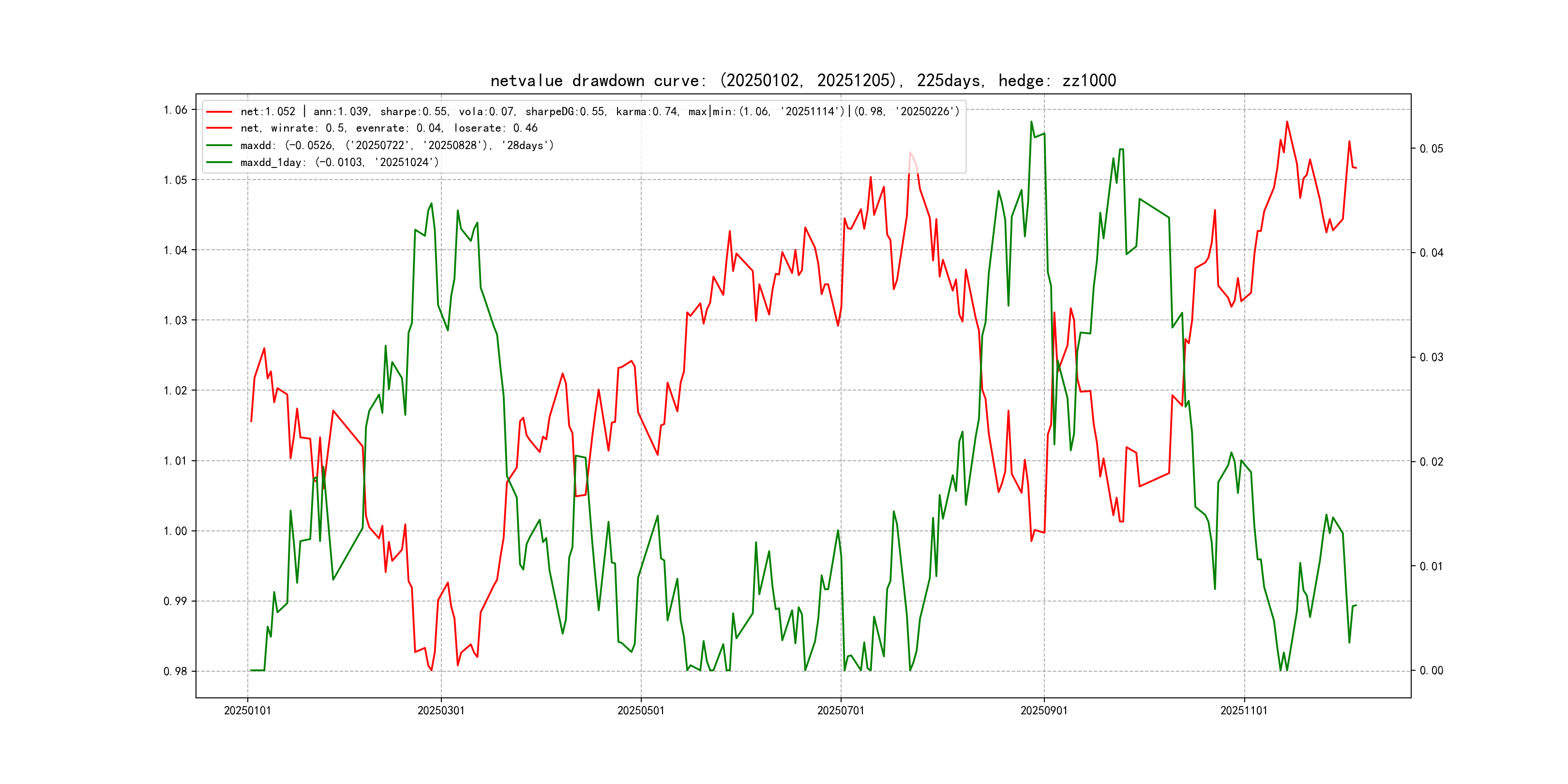Click x-axis label 20250301

441,711
